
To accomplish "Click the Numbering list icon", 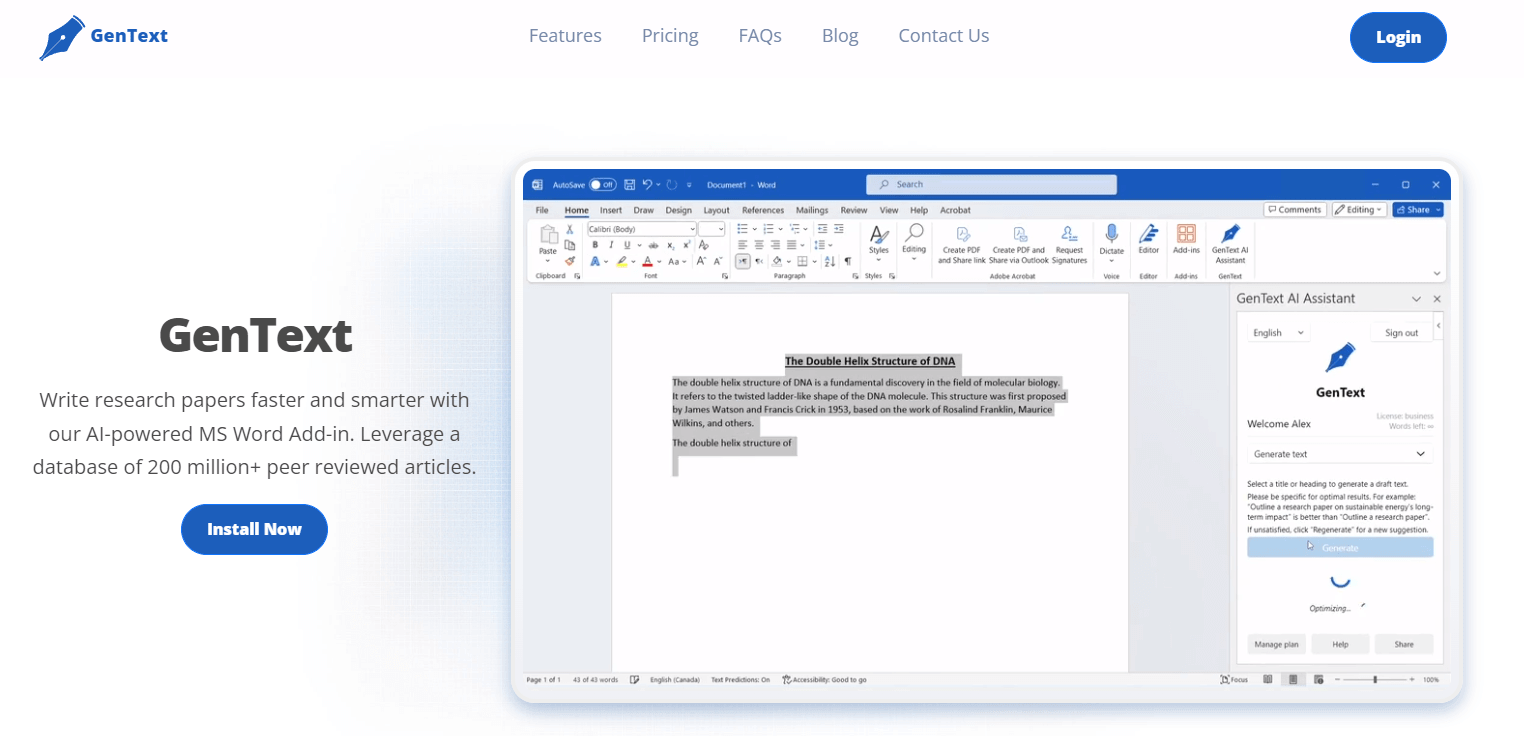I will point(768,229).
